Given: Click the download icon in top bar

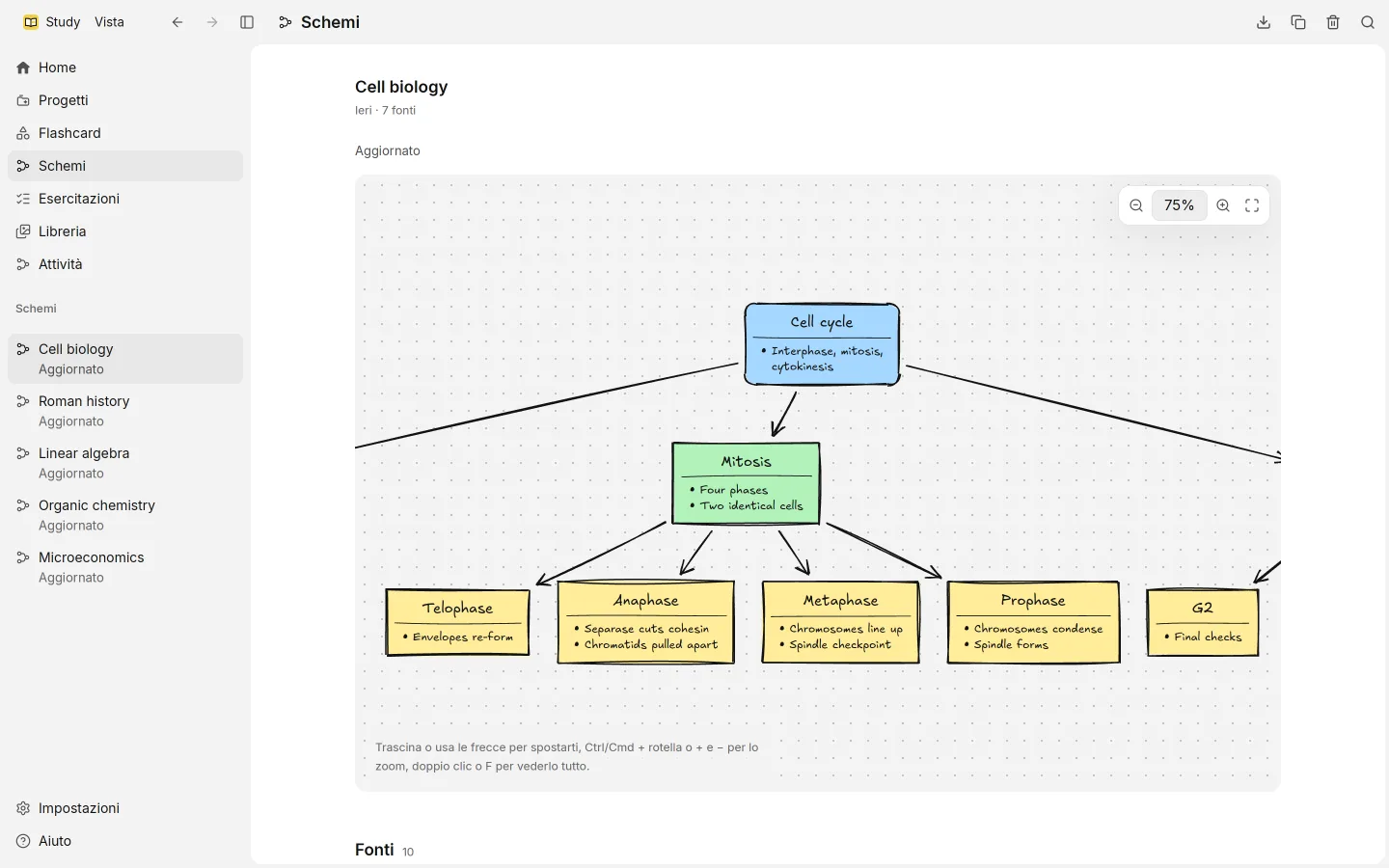Looking at the screenshot, I should [1264, 22].
